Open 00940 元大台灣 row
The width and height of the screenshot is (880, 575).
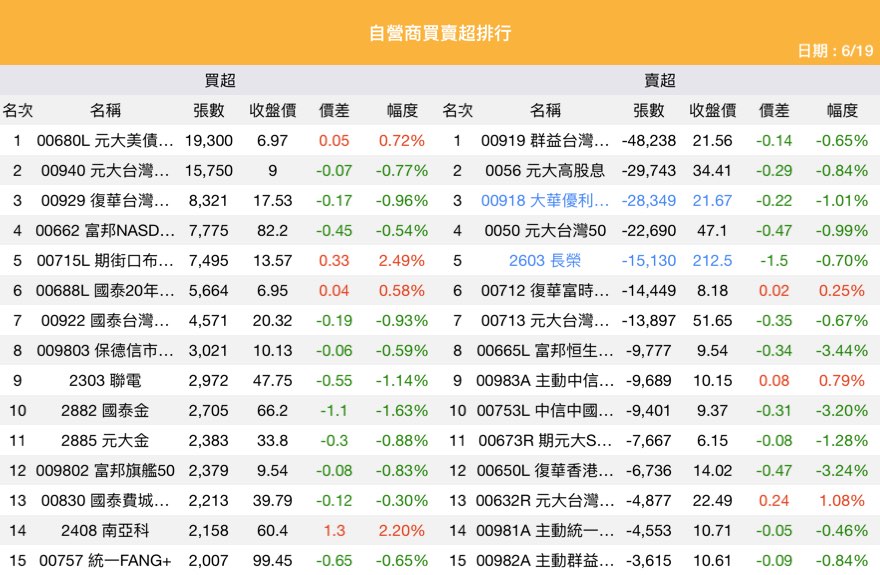pyautogui.click(x=105, y=171)
